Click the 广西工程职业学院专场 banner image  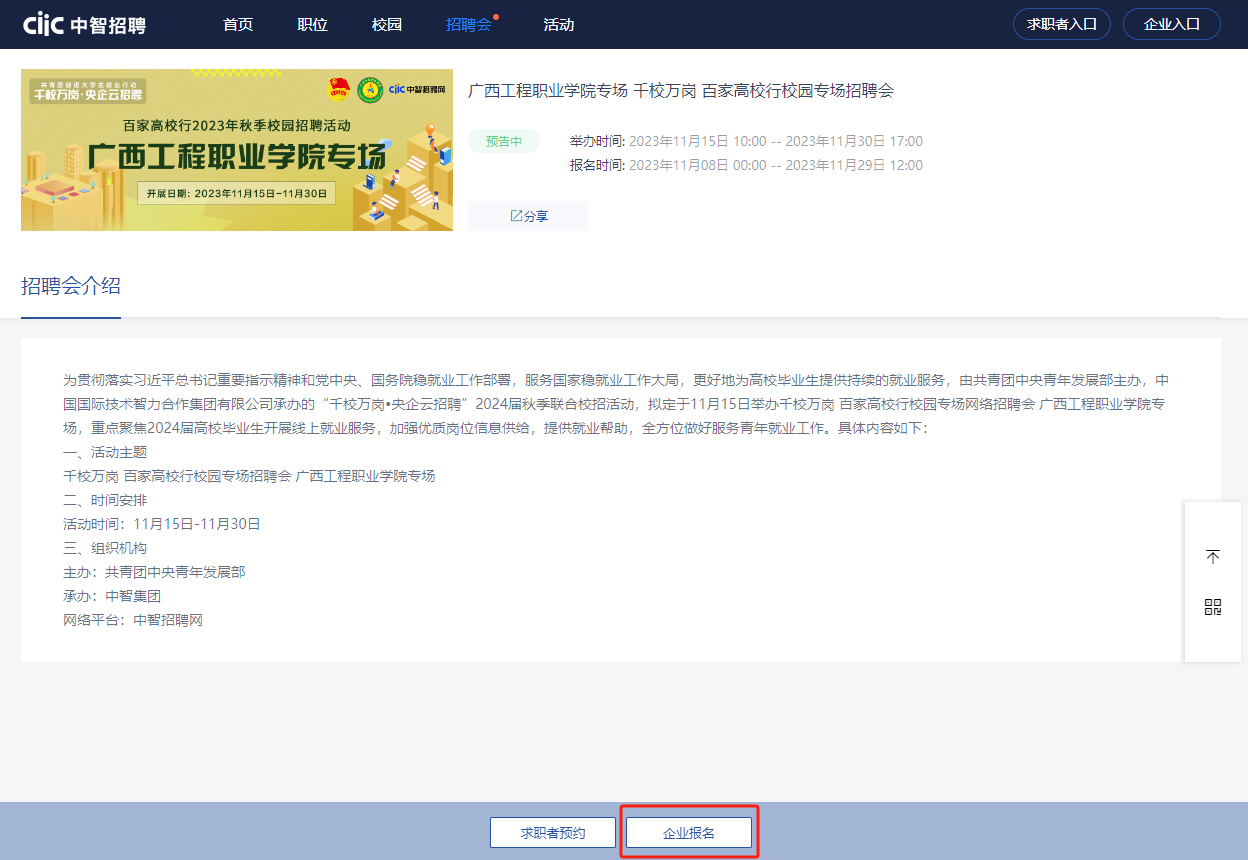pyautogui.click(x=237, y=150)
